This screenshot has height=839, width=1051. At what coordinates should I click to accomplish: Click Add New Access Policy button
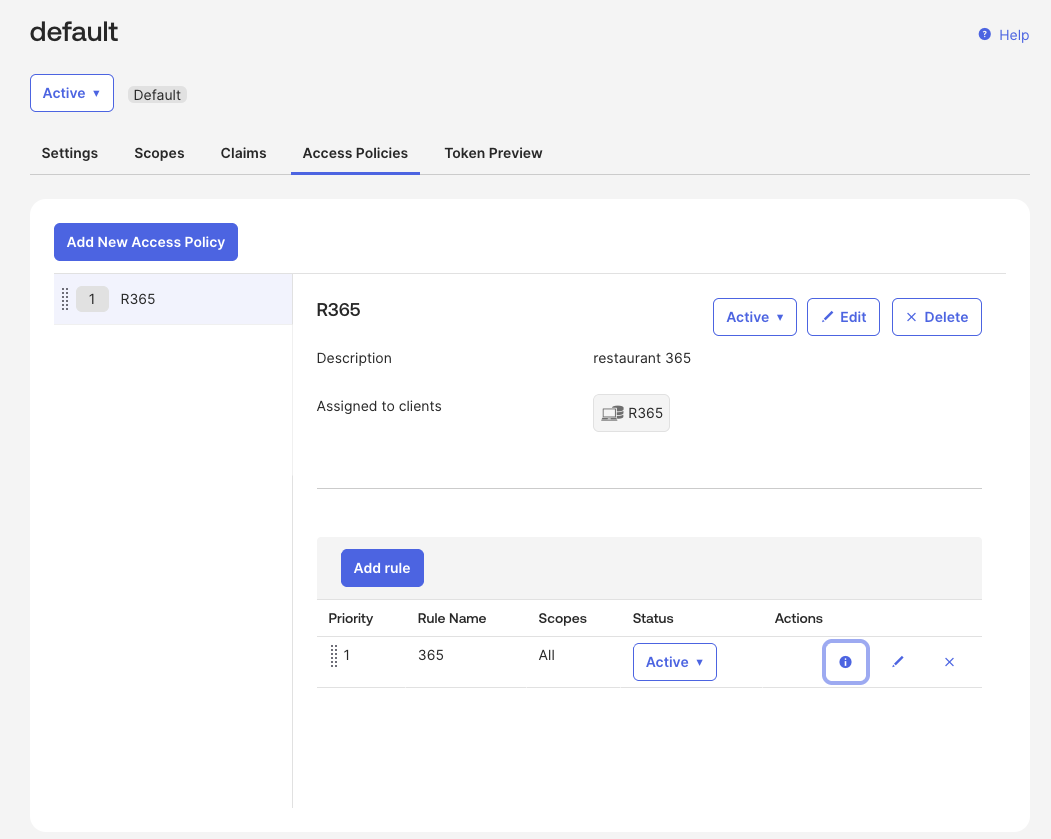(x=146, y=242)
